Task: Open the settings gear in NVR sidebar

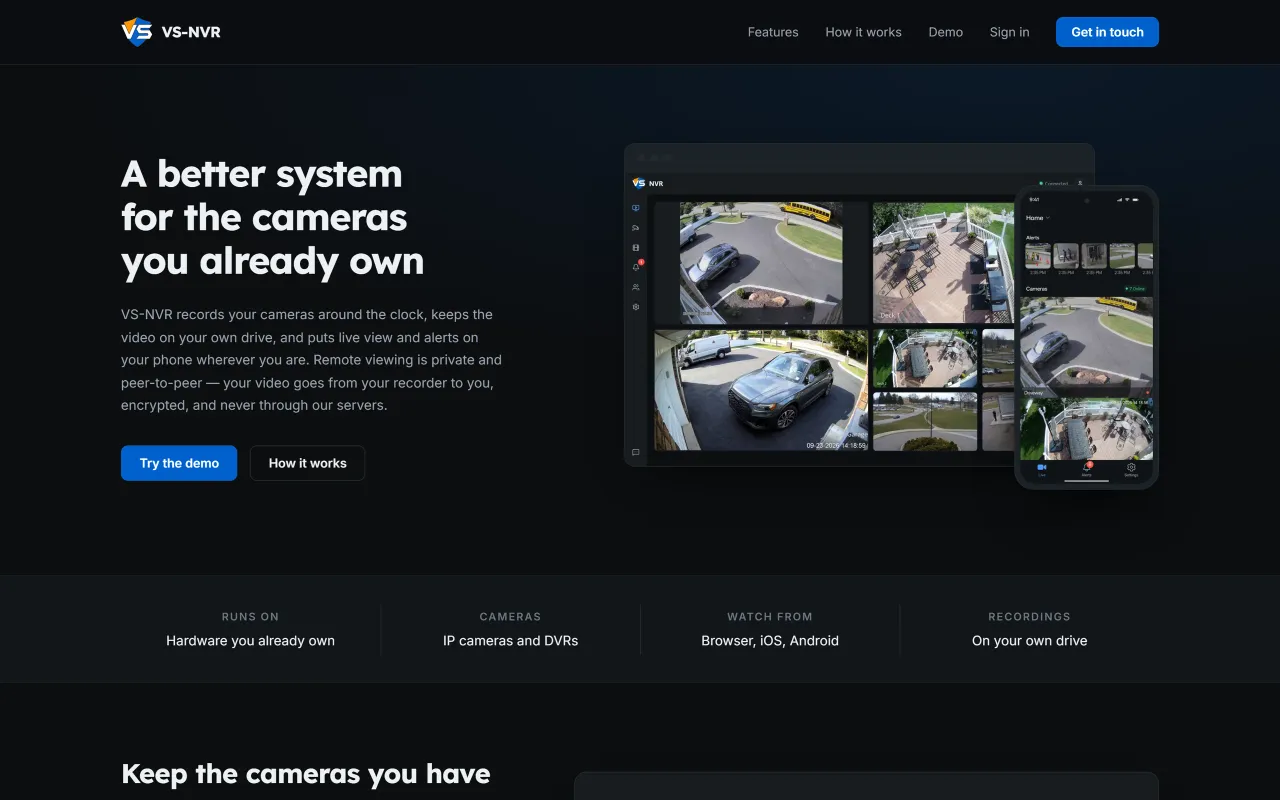Action: coord(636,307)
